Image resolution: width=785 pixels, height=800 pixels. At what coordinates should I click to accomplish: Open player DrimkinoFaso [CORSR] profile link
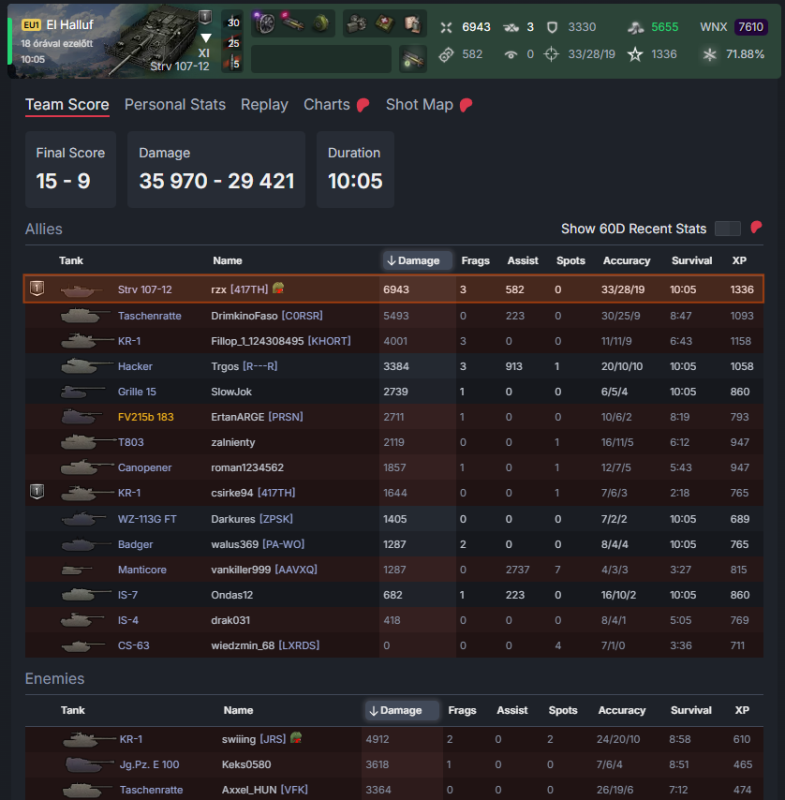click(267, 316)
